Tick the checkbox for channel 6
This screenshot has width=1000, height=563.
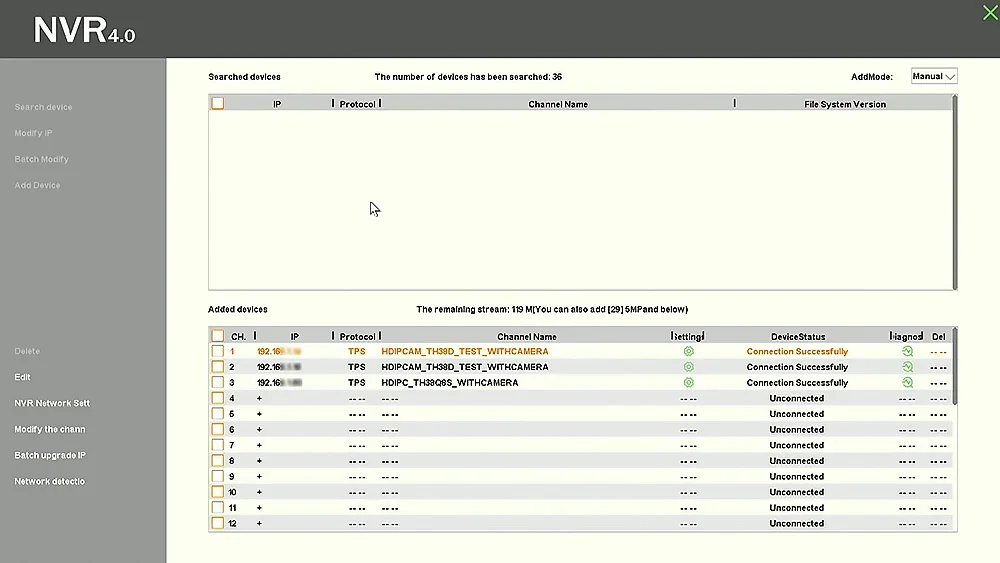[217, 429]
